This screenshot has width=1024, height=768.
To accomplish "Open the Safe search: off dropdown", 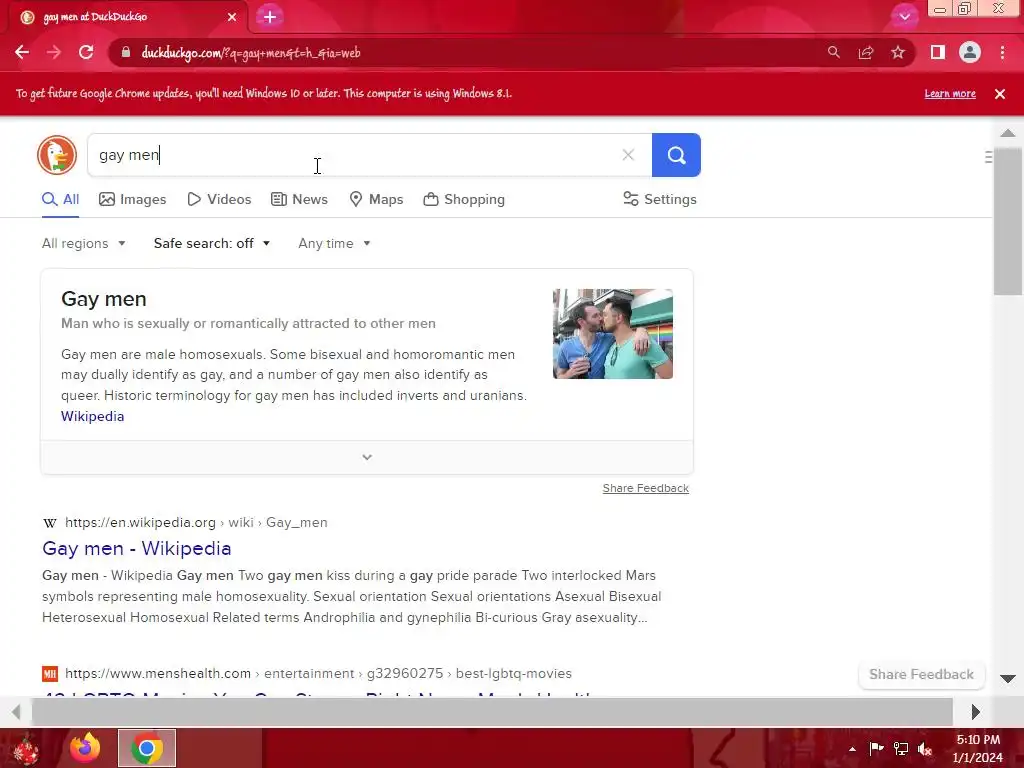I will (x=212, y=244).
